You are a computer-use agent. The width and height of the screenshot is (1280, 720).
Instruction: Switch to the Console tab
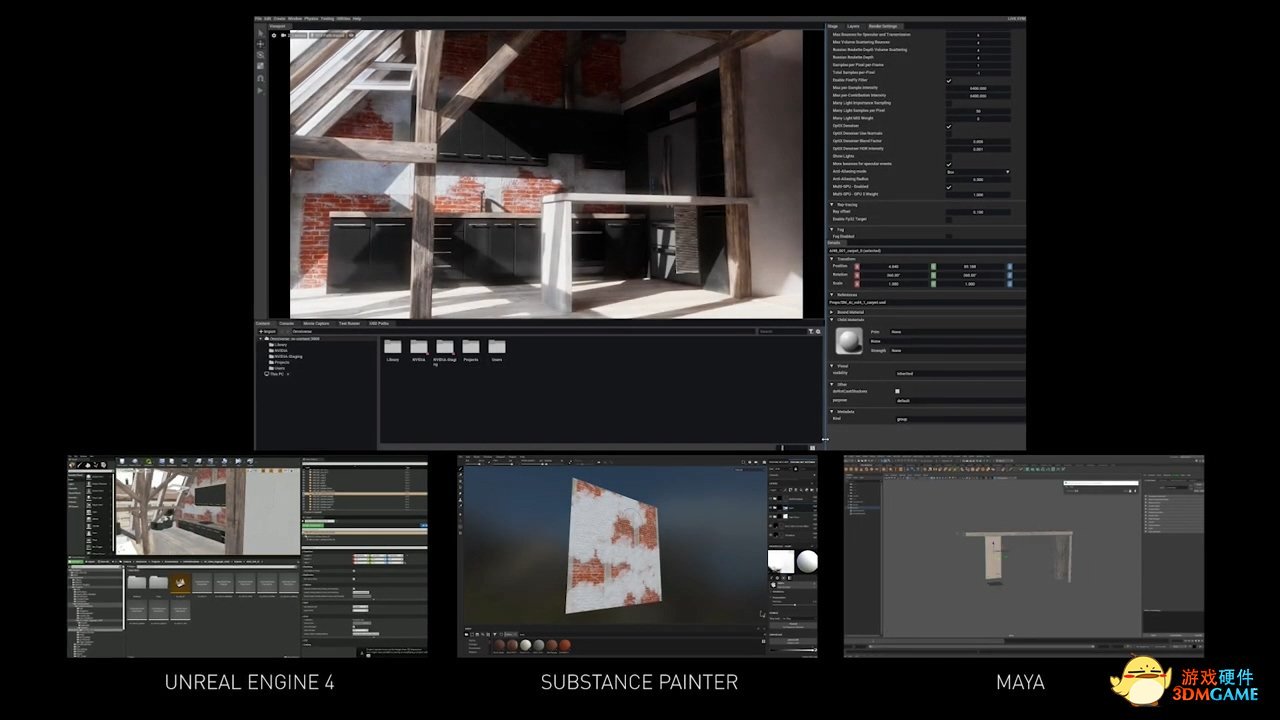286,323
